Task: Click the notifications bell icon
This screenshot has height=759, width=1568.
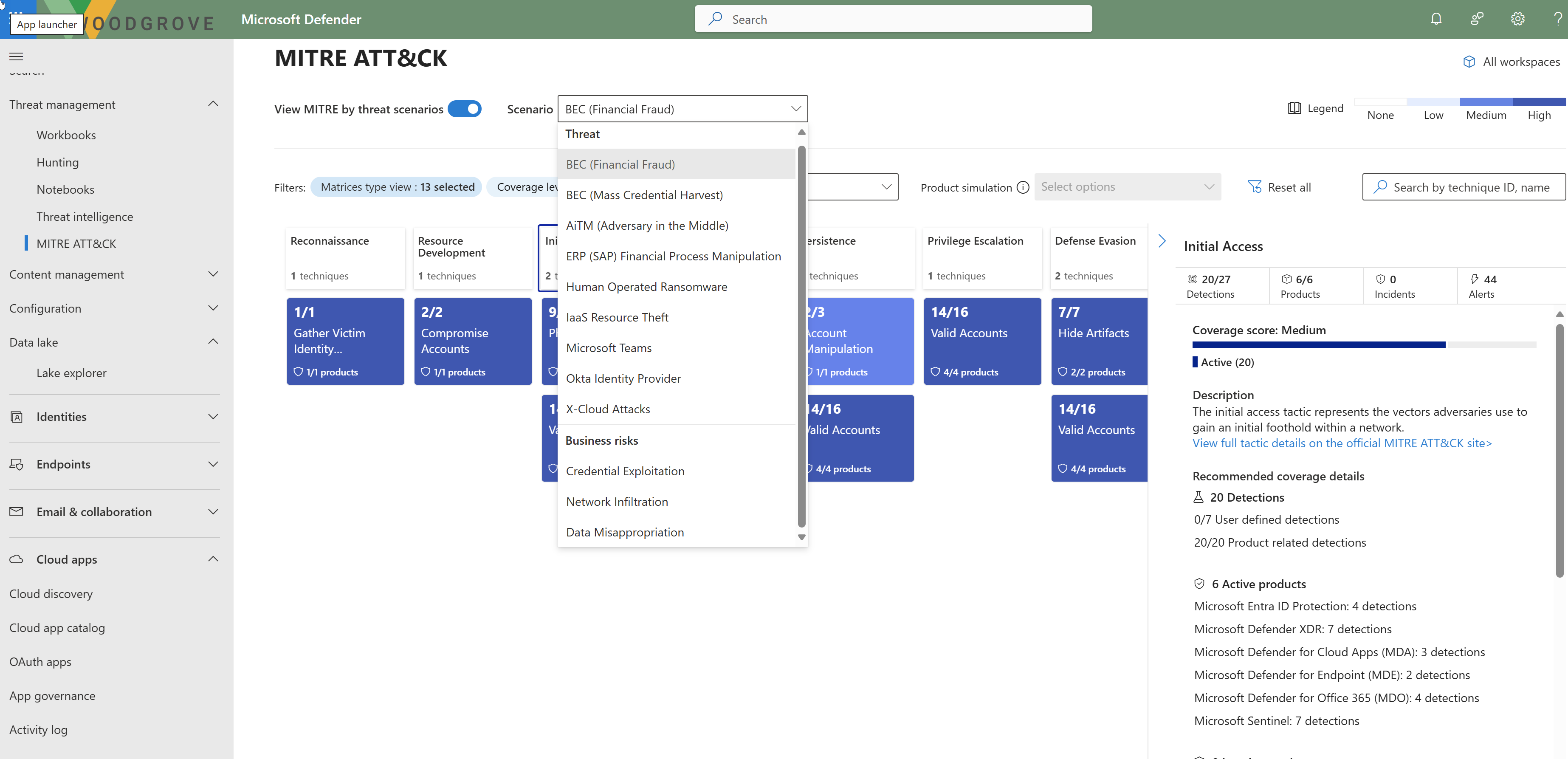Action: click(x=1436, y=19)
